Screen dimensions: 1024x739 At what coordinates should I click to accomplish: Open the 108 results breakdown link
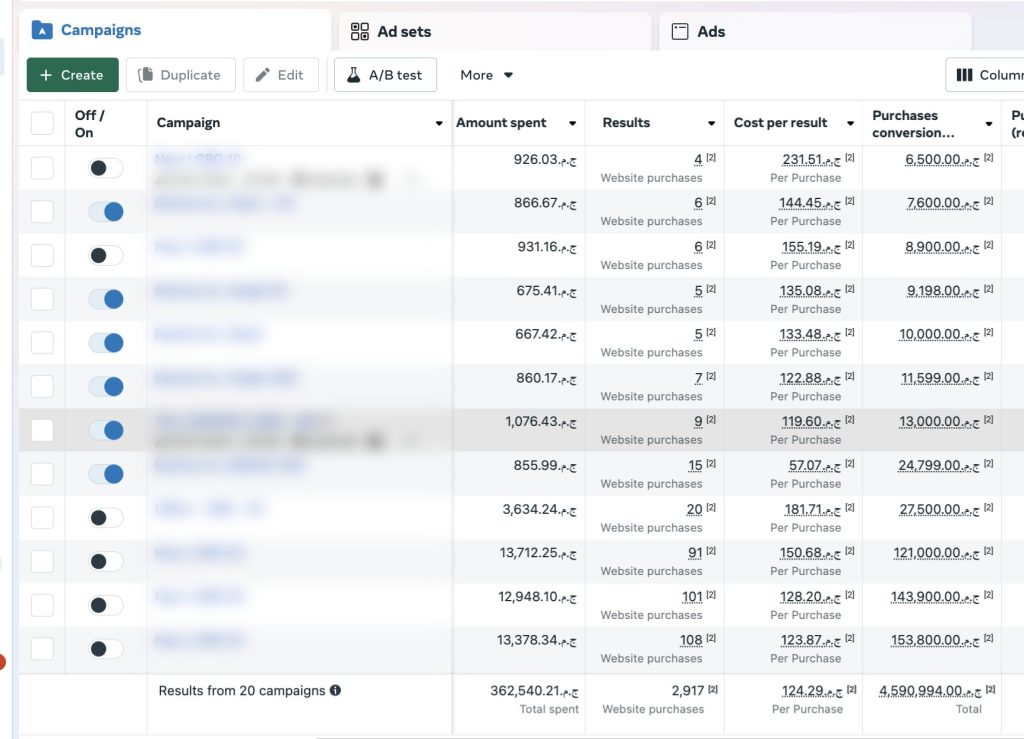click(x=691, y=640)
